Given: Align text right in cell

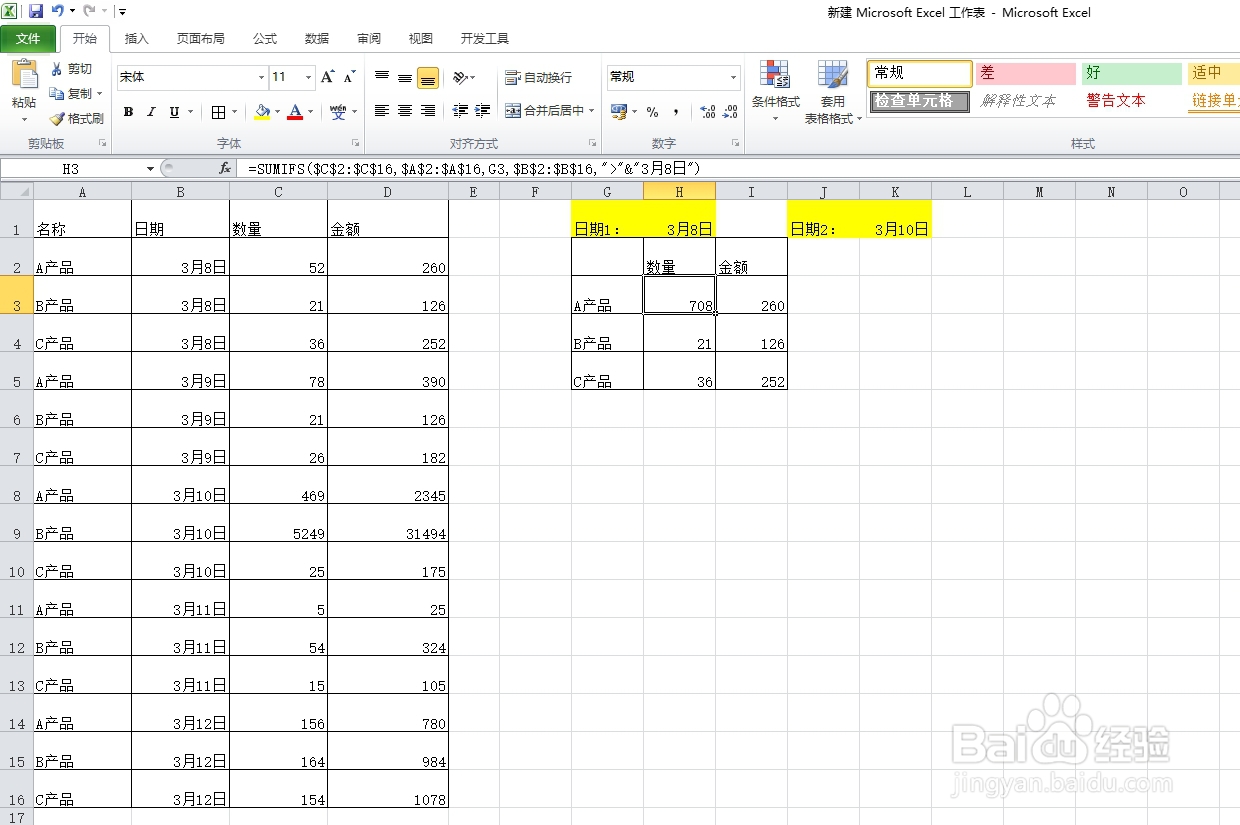Looking at the screenshot, I should click(428, 111).
